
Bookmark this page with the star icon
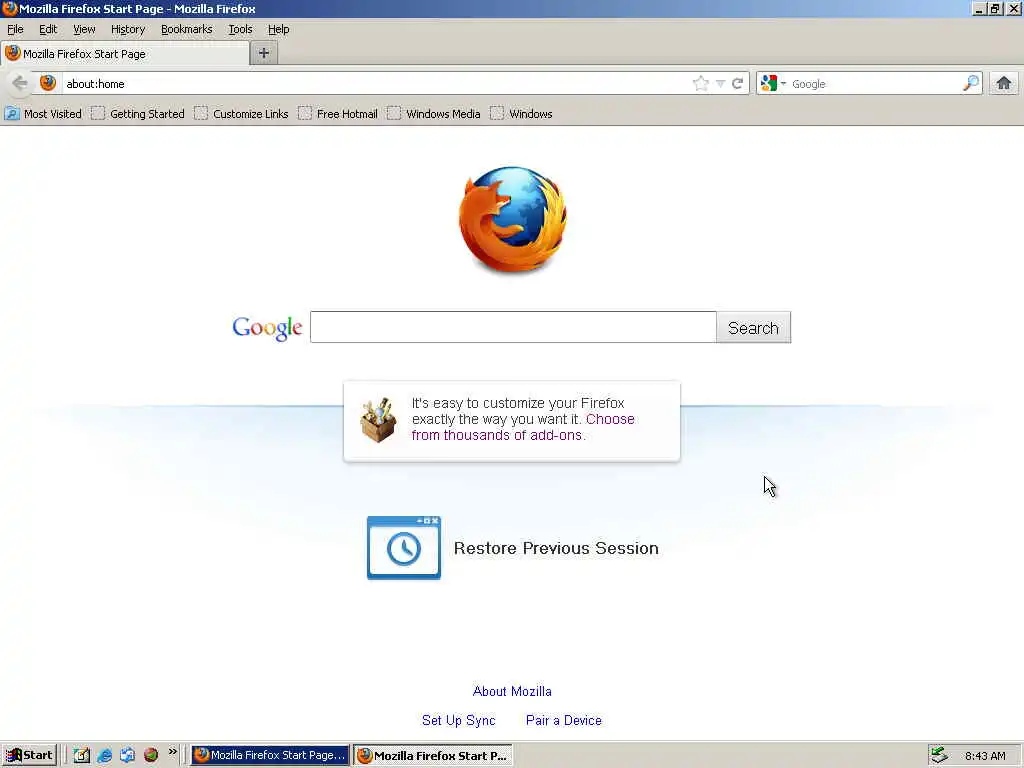[700, 84]
